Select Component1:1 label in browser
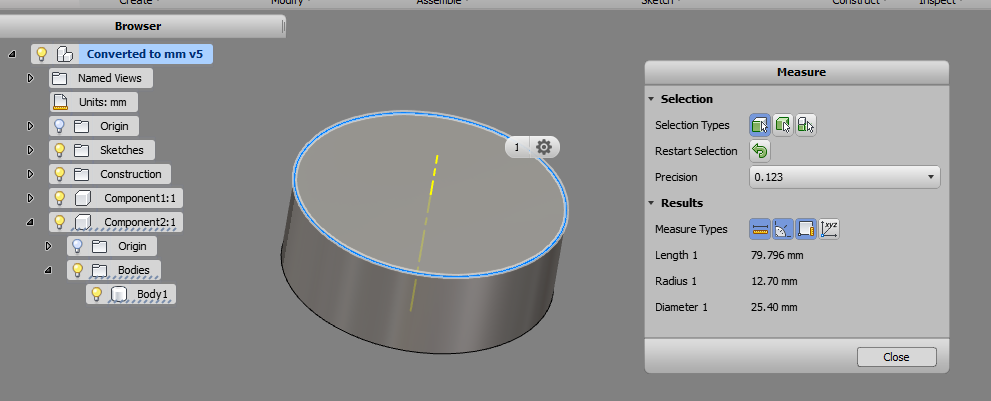The width and height of the screenshot is (991, 401). coord(140,198)
